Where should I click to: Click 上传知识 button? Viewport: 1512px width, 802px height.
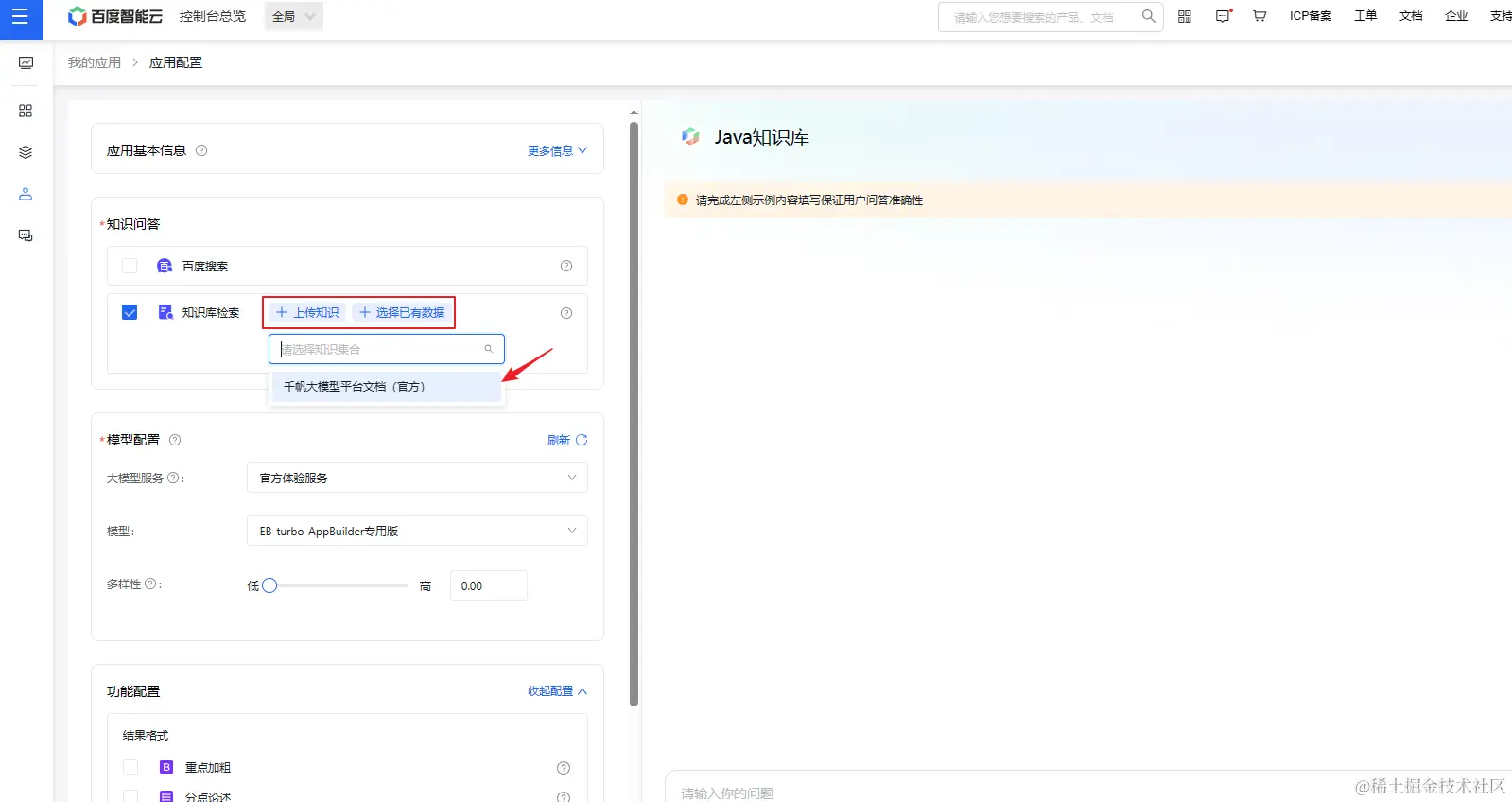(x=307, y=312)
